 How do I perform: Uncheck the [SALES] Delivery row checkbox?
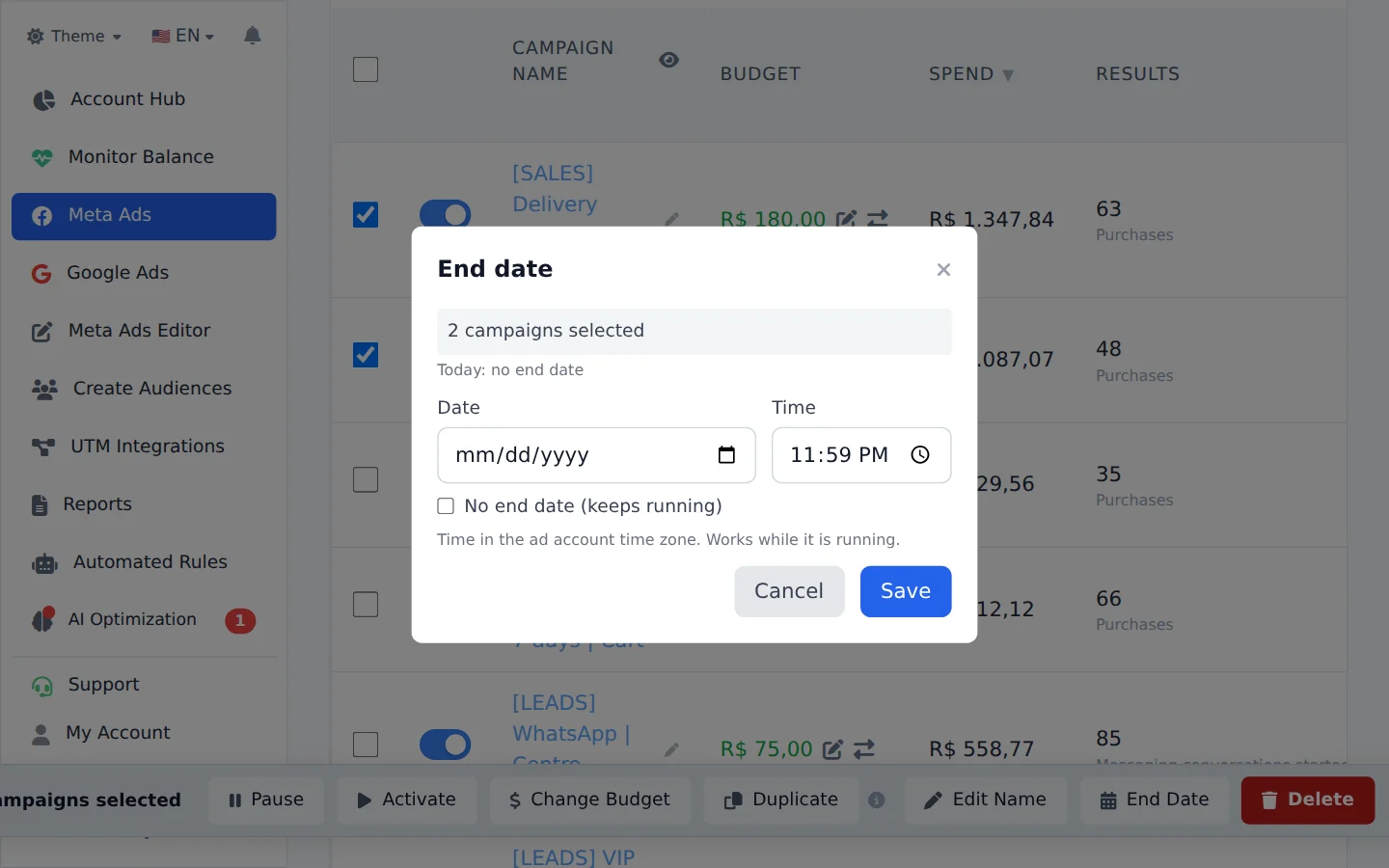366,214
